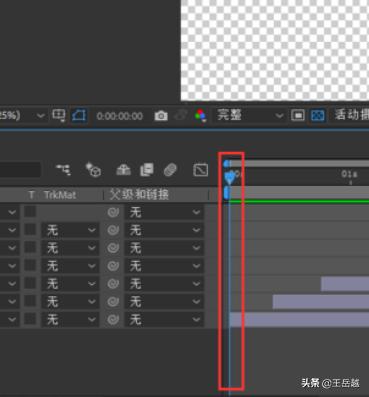Toggle preserve transparency box in third layer row
Image resolution: width=369 pixels, height=397 pixels.
(30, 248)
